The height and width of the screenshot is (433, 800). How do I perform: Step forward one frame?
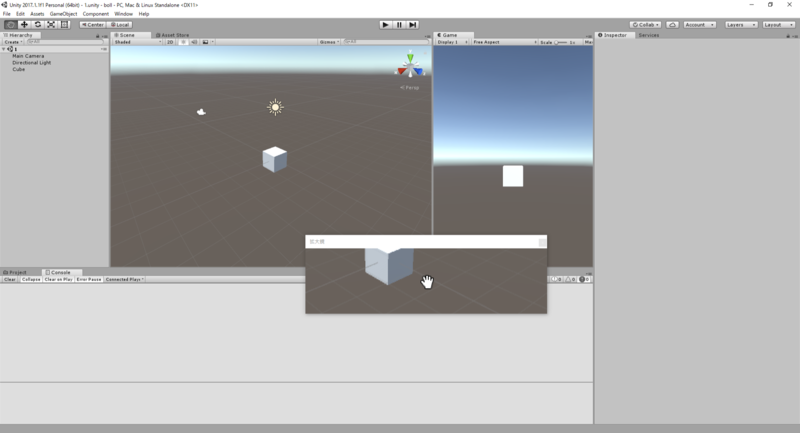[x=413, y=24]
